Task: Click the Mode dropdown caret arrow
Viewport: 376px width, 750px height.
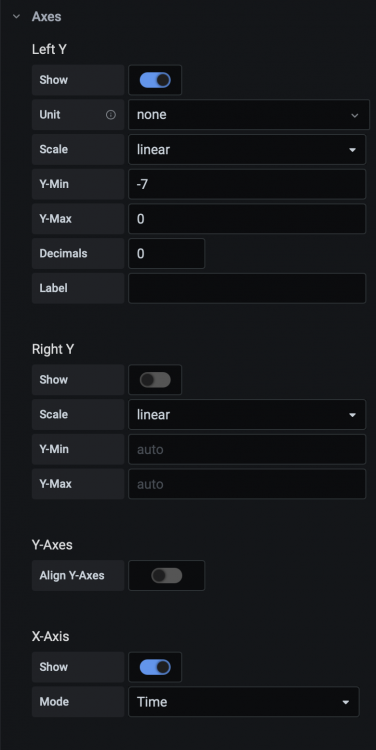Action: (x=345, y=702)
